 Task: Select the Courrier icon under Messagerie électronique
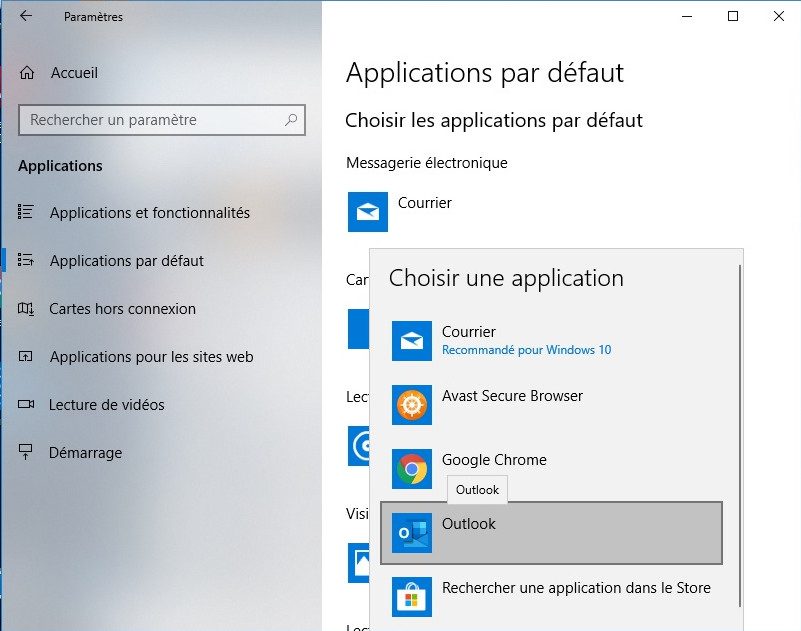(368, 212)
